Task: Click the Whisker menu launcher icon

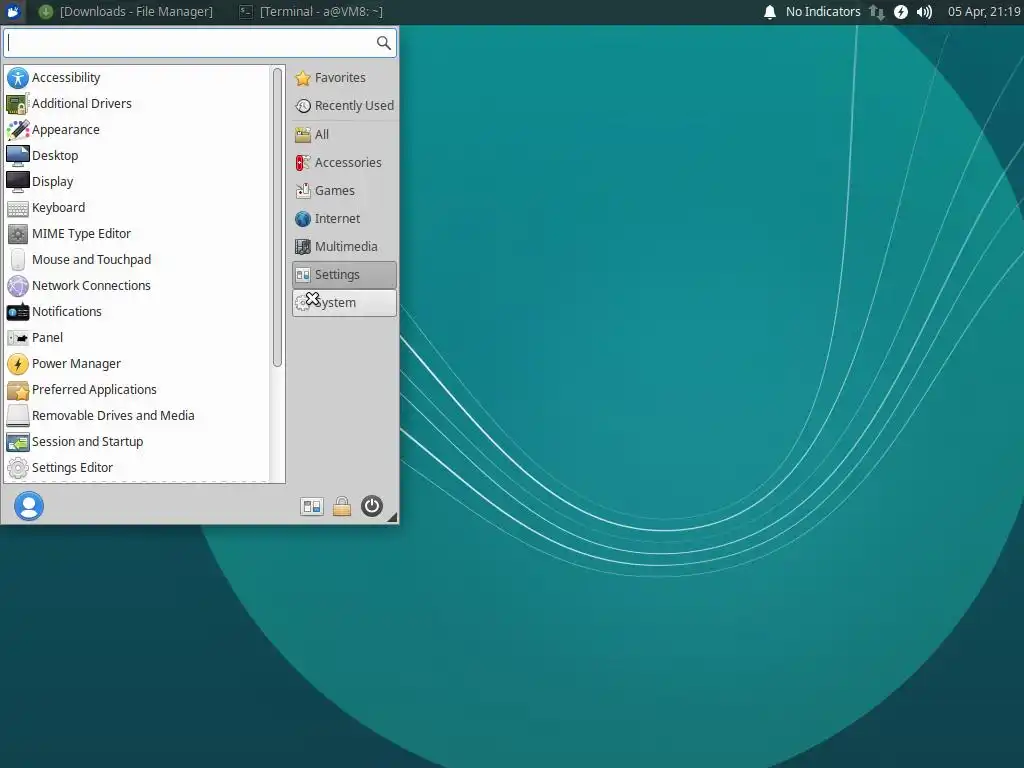Action: pos(12,12)
